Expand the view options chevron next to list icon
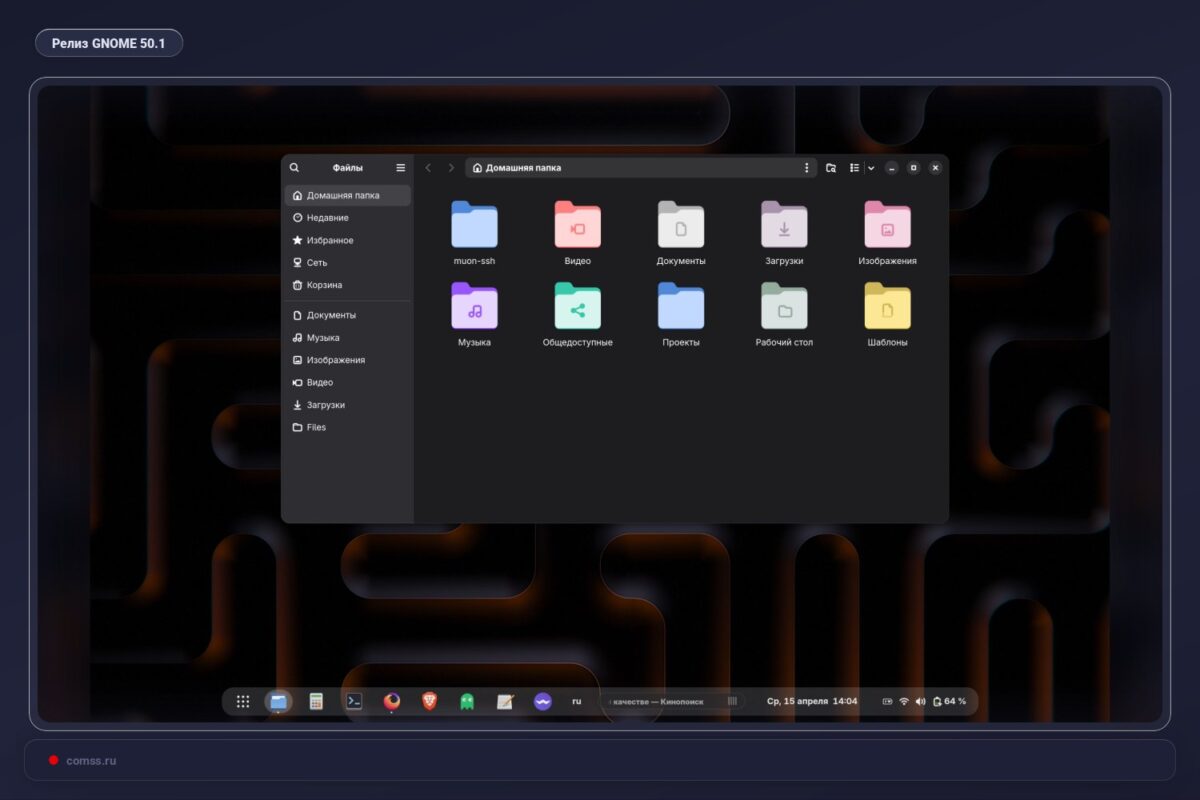 [x=870, y=167]
